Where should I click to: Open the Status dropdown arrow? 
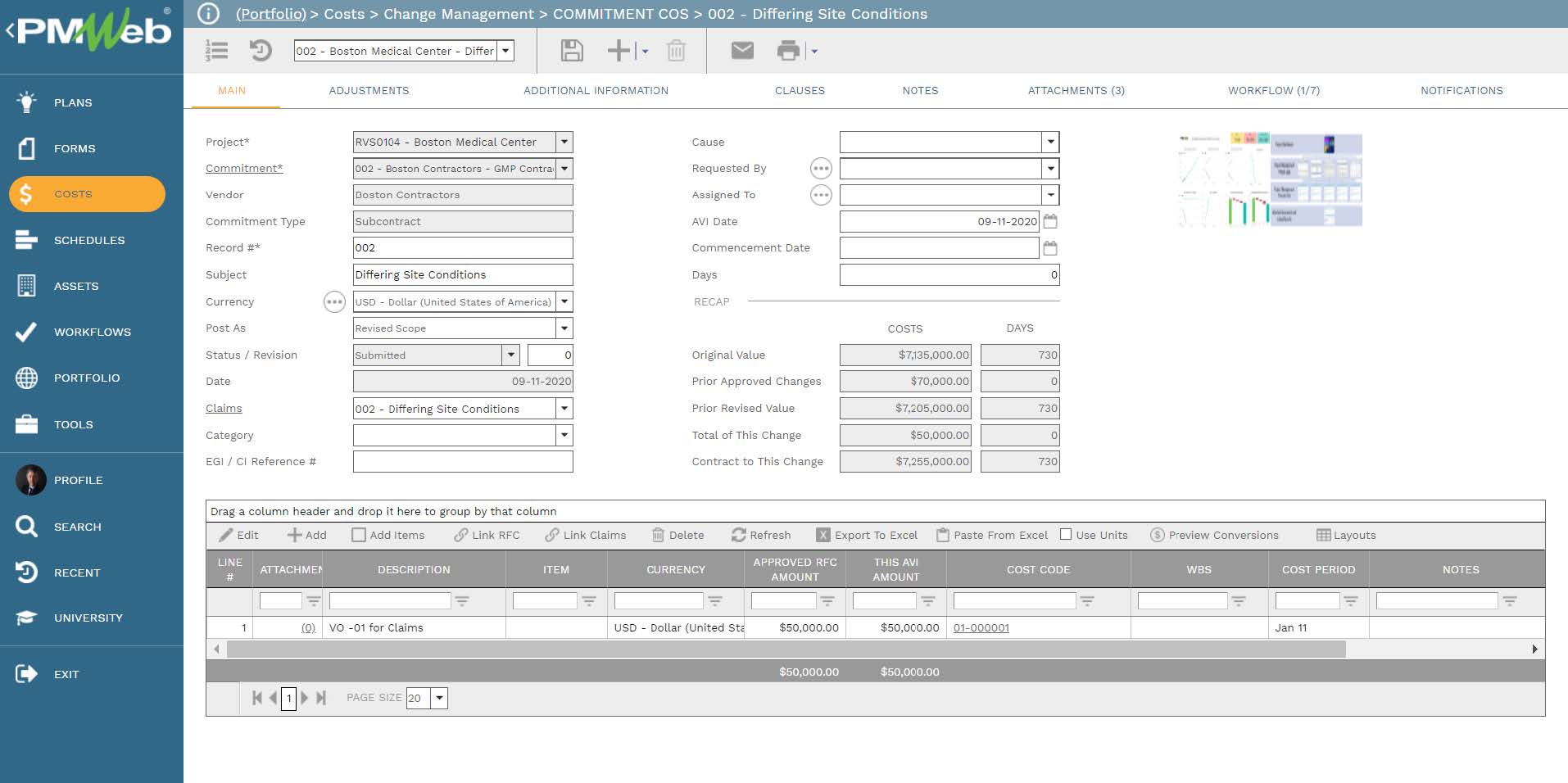click(511, 355)
